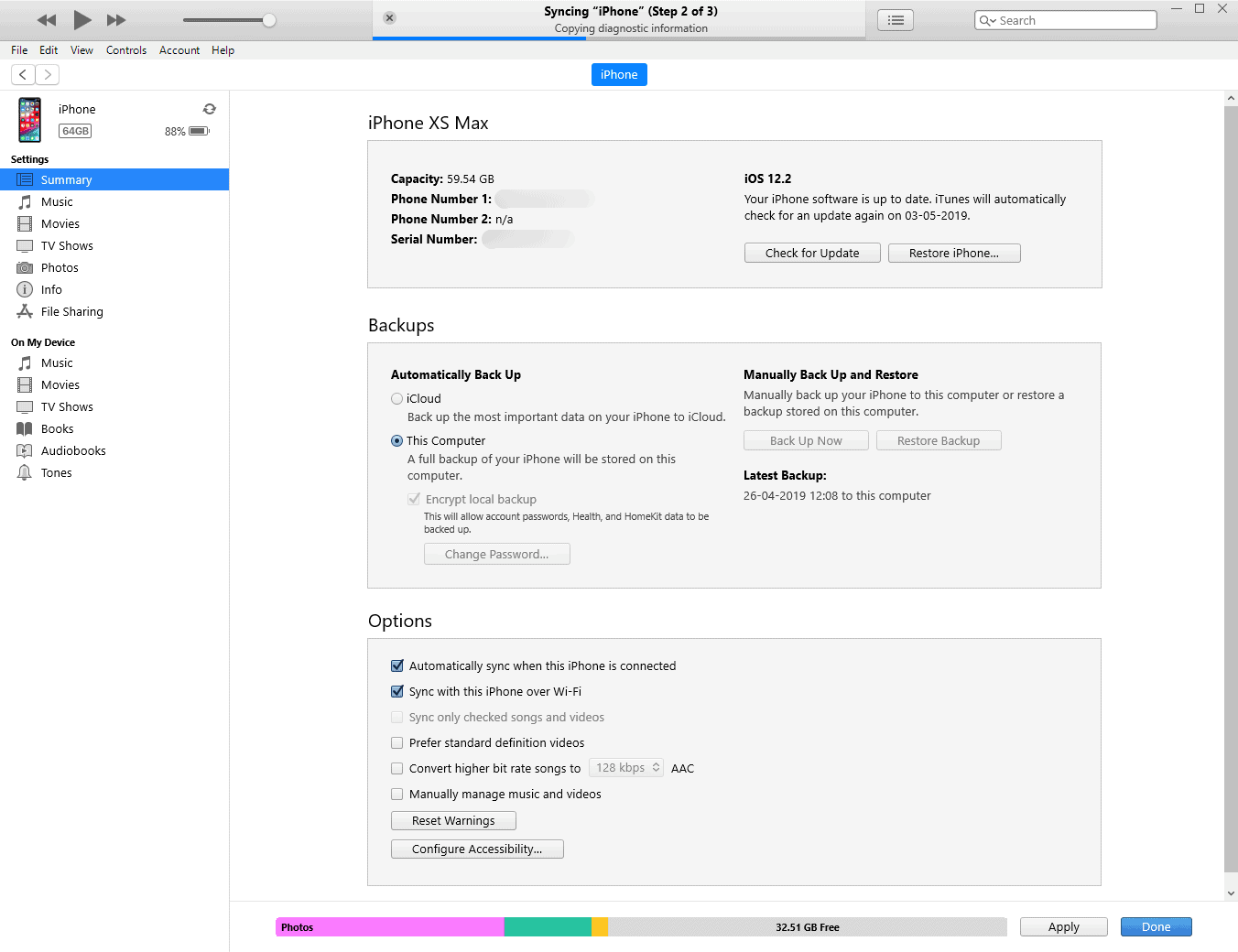
Task: Enable Prefer standard definition videos
Action: point(396,742)
